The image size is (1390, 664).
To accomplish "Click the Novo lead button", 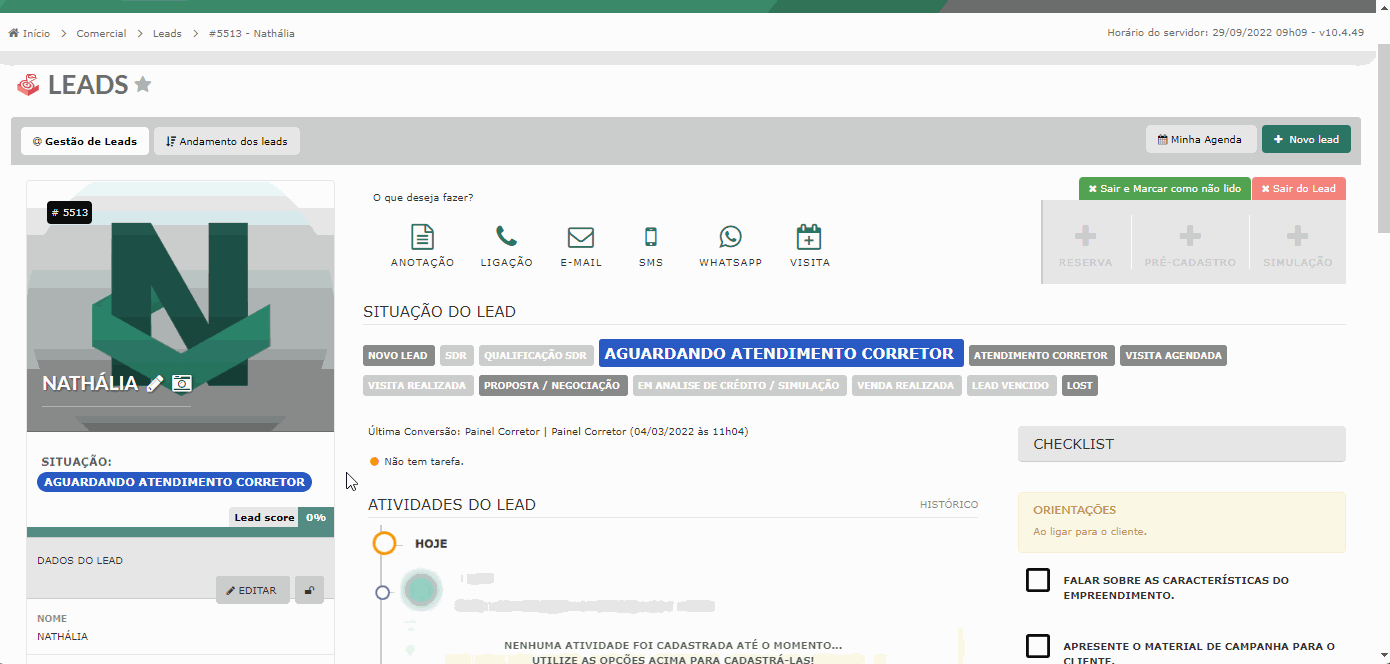I will (1306, 139).
